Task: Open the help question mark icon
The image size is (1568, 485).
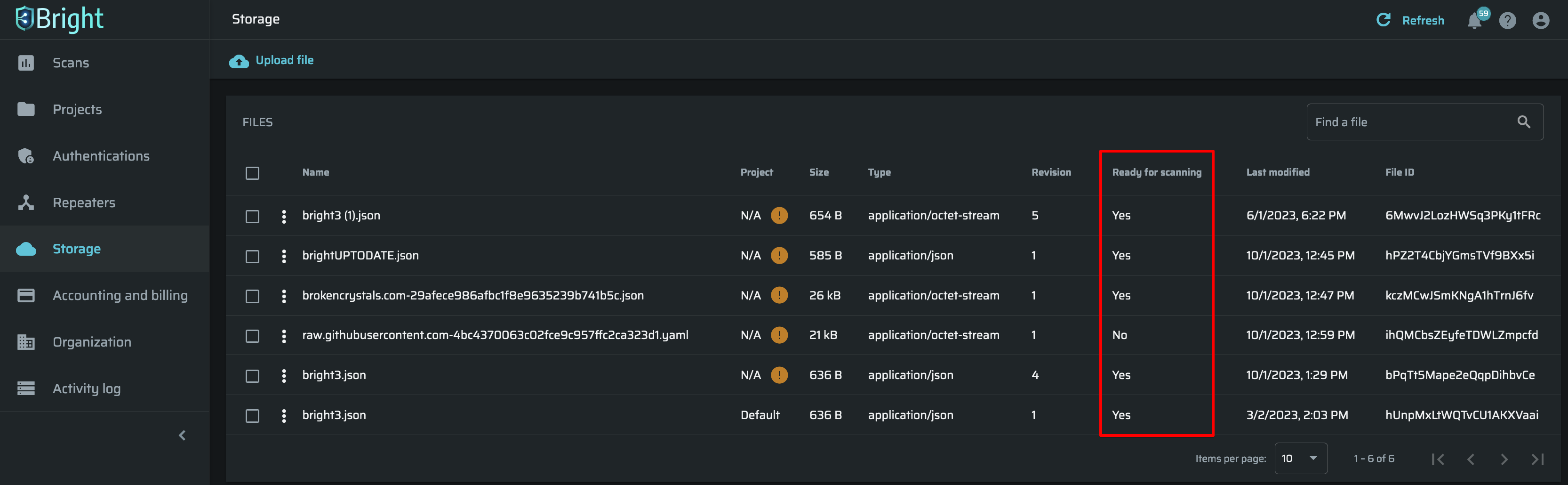Action: [1508, 21]
